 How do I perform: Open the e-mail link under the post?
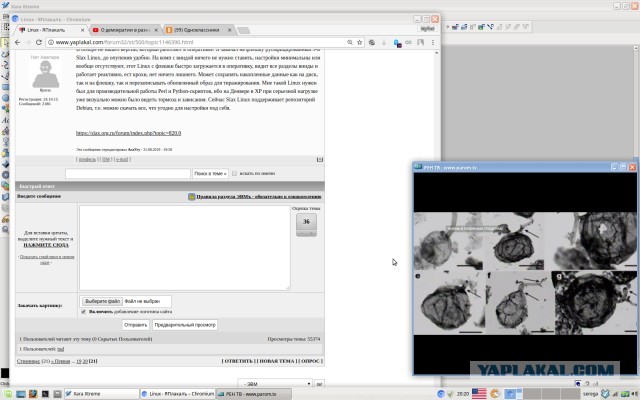point(122,159)
